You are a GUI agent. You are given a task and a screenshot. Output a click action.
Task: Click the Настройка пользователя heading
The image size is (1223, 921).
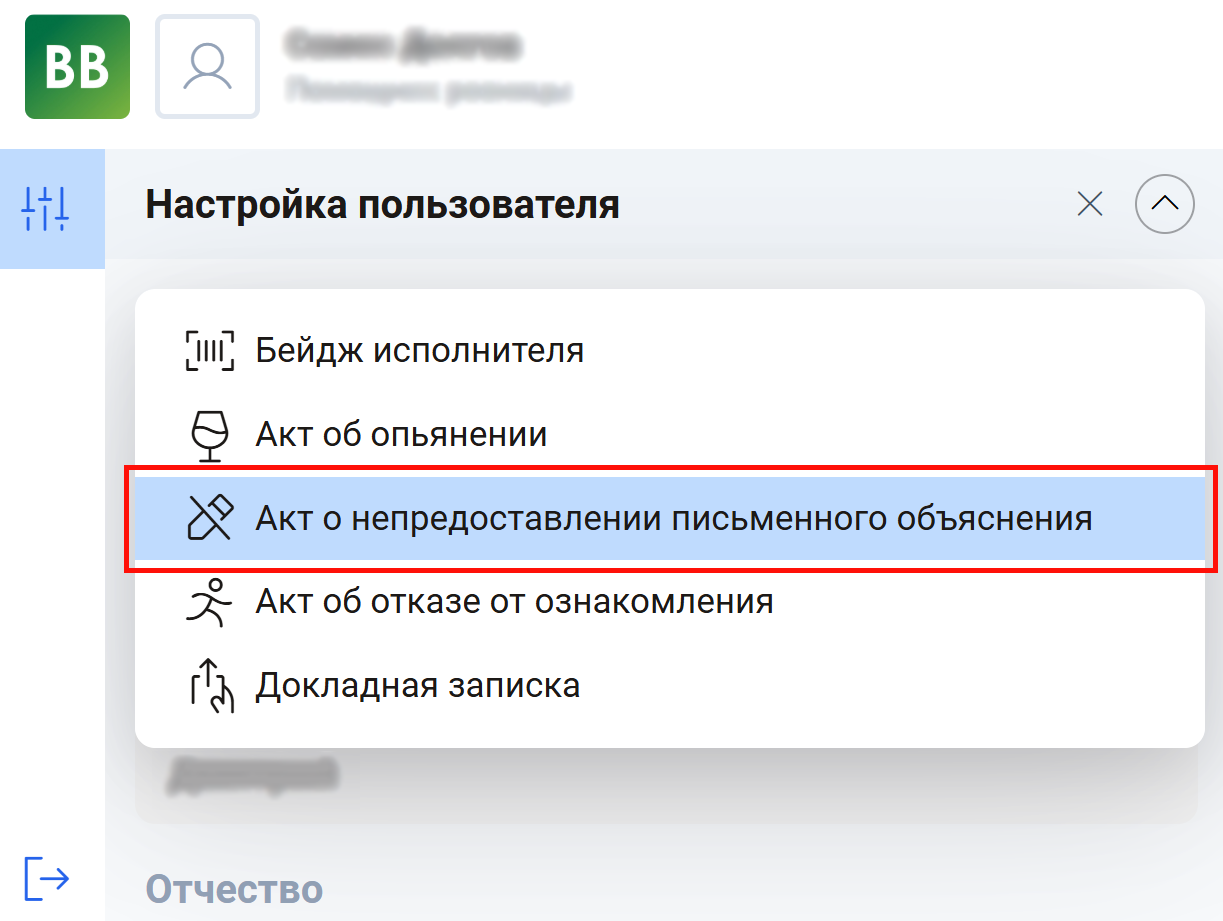click(383, 205)
